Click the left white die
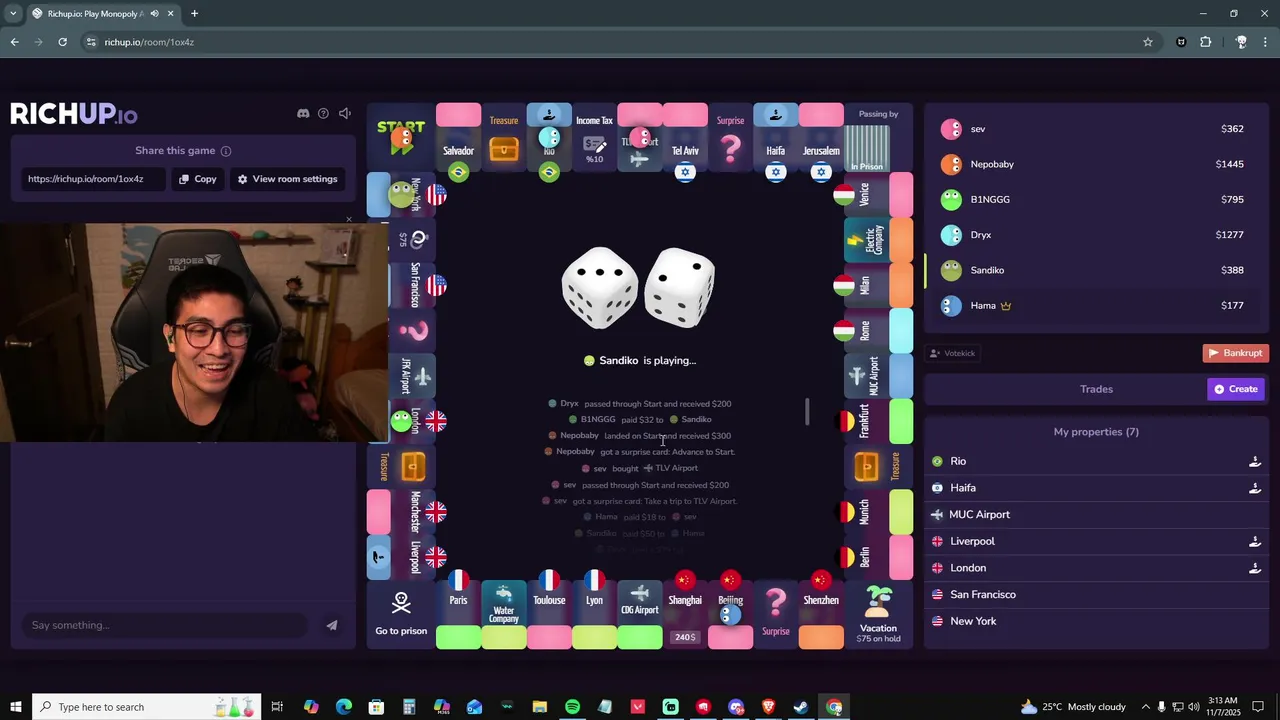This screenshot has width=1280, height=720. pos(599,287)
